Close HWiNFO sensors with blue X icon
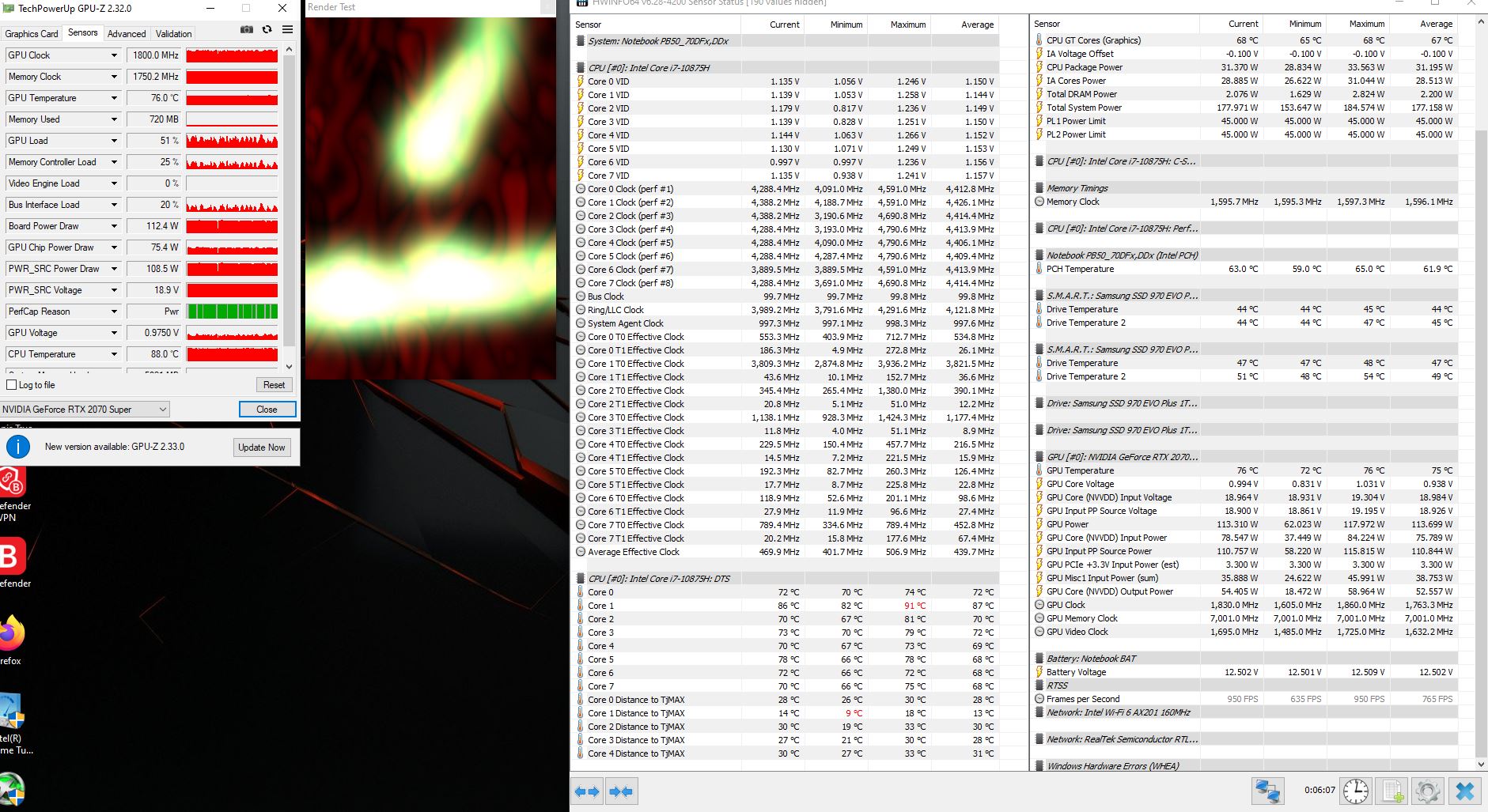Image resolution: width=1488 pixels, height=812 pixels. pos(1465,791)
